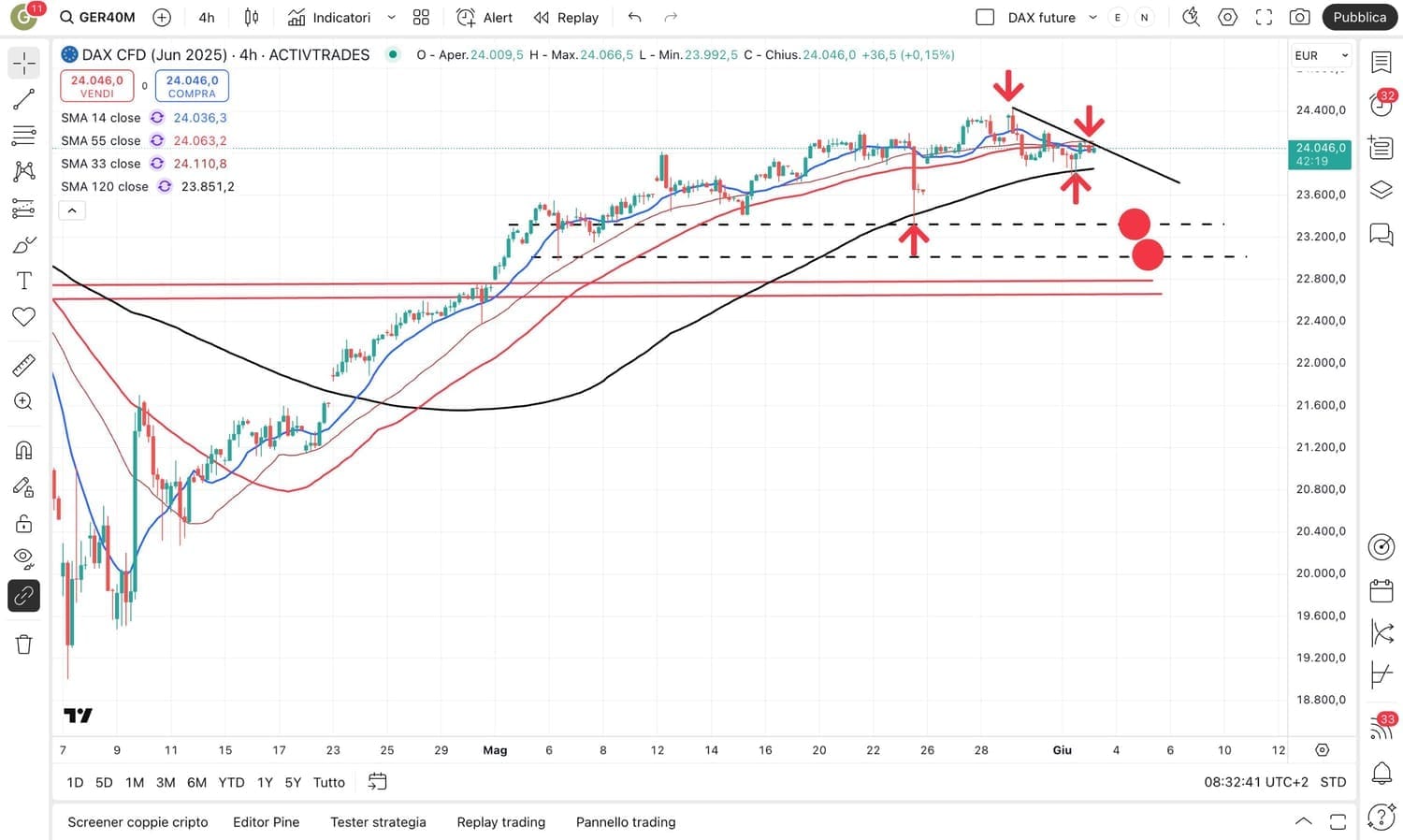Maximize the bottom panel

click(x=1338, y=821)
